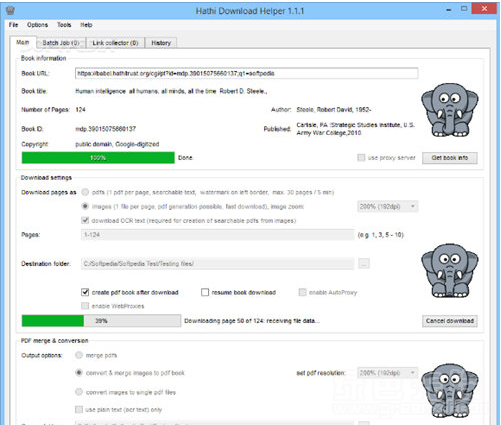
Task: Click the Hathi app icon in title bar
Action: pos(10,10)
